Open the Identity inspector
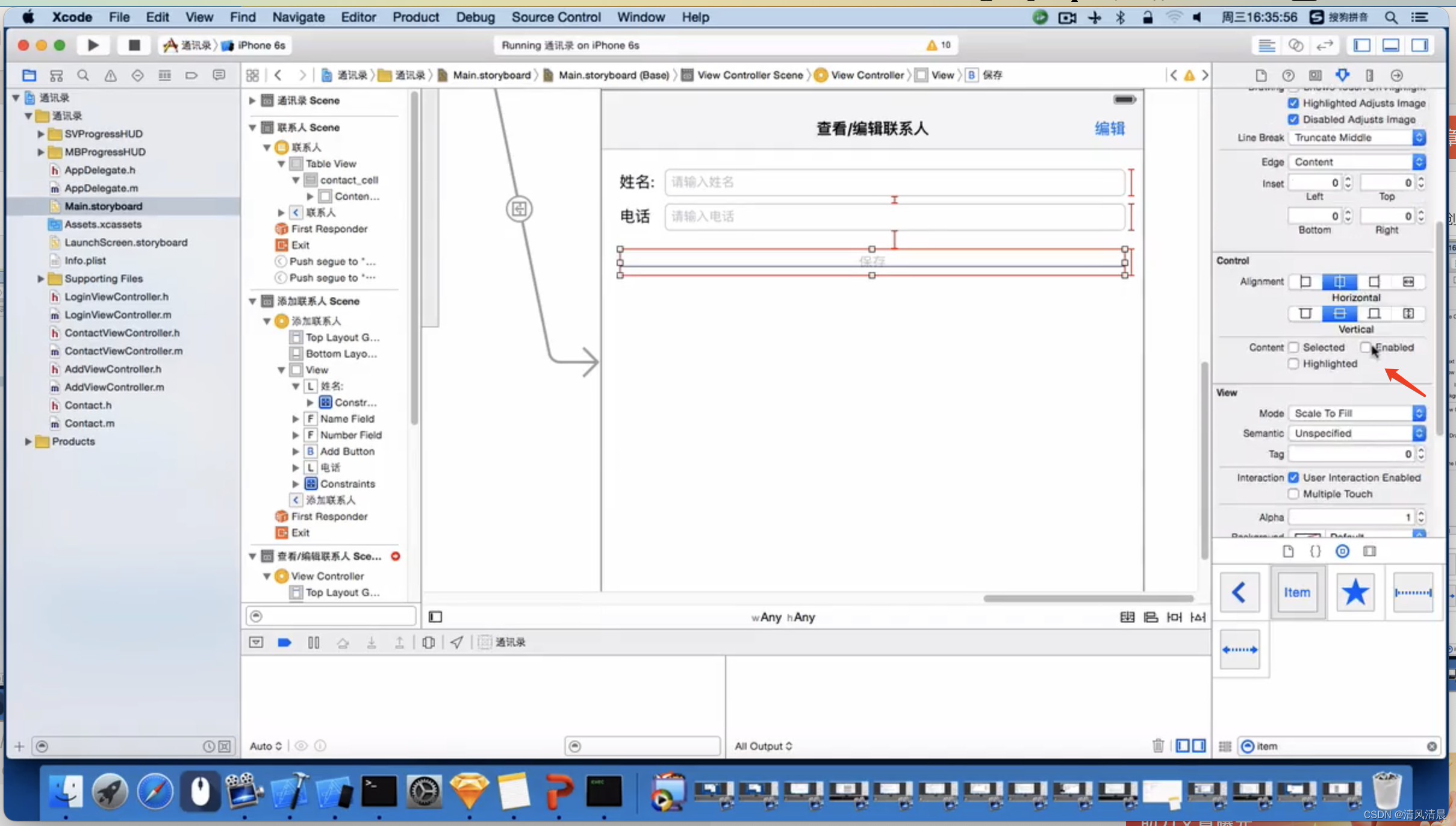Screen dimensions: 1456x826 1315,75
